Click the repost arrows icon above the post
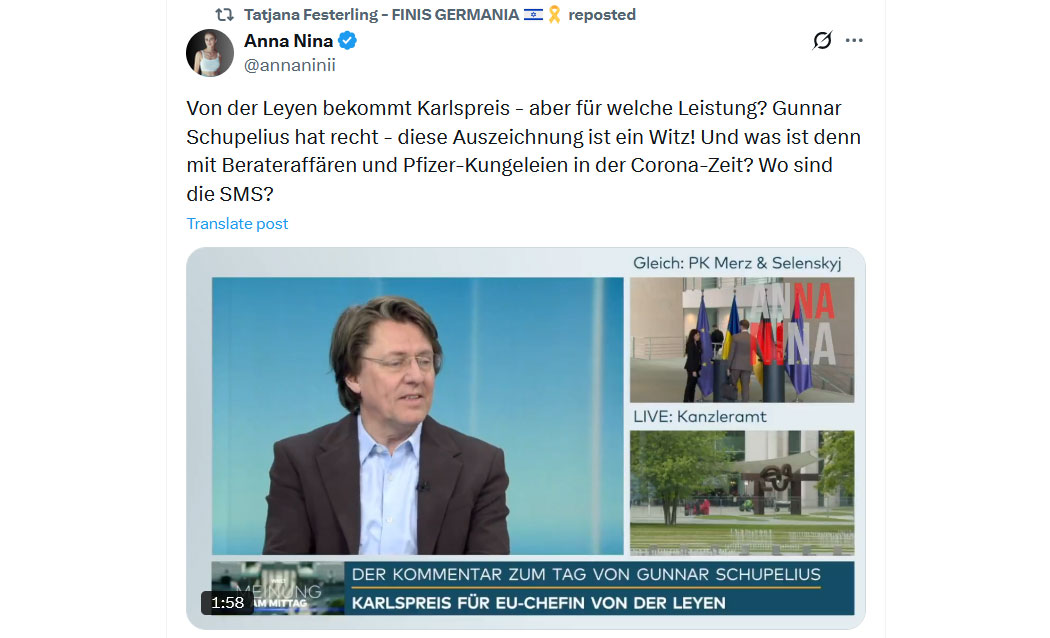 pos(224,15)
